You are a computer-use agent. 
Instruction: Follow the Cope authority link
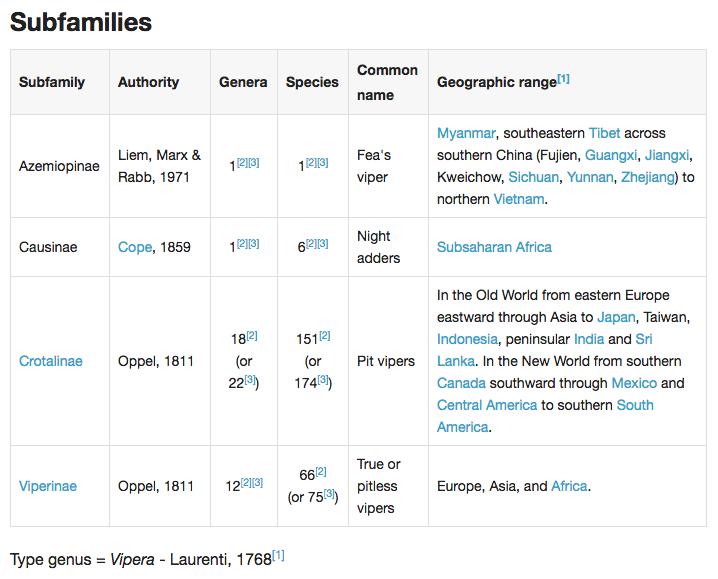pyautogui.click(x=135, y=247)
